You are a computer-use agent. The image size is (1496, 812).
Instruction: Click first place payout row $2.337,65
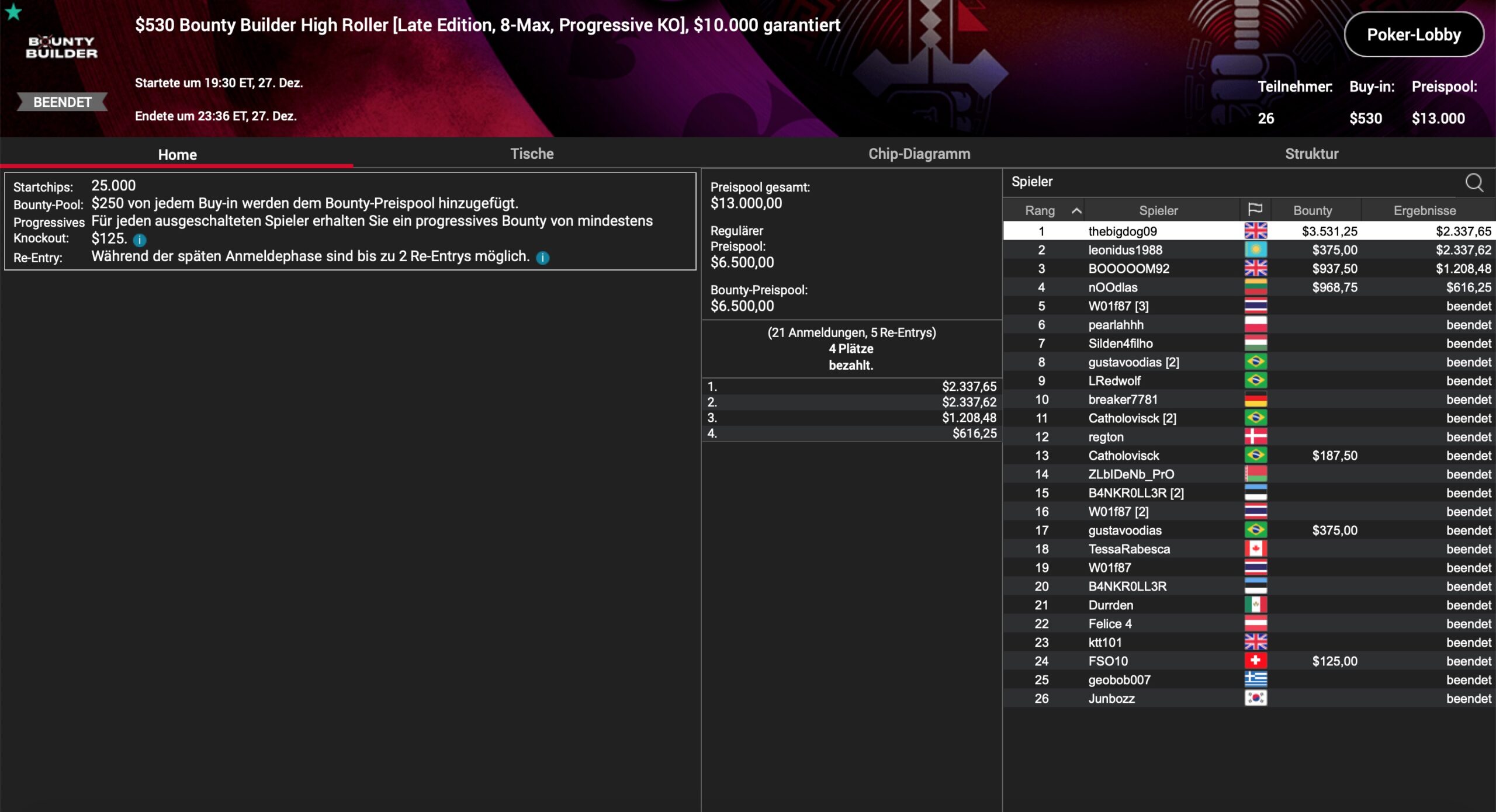click(851, 386)
